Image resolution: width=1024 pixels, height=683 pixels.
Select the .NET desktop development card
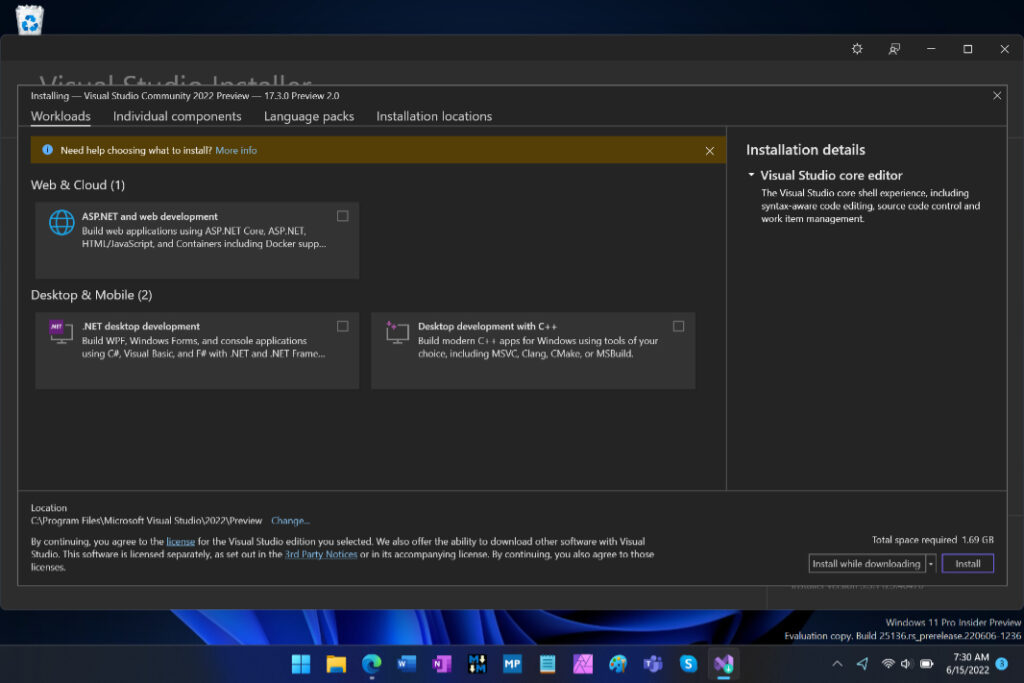click(x=197, y=351)
